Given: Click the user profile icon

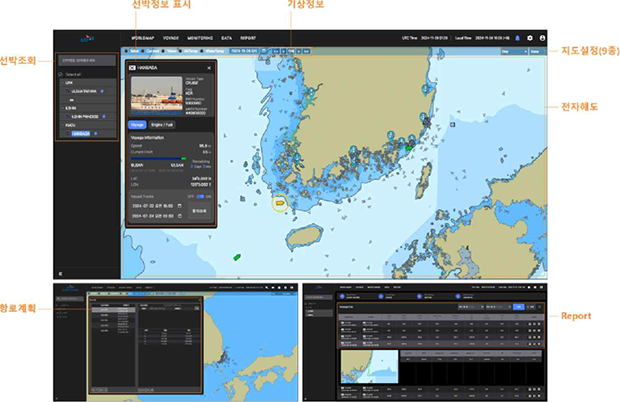Looking at the screenshot, I should pos(541,38).
